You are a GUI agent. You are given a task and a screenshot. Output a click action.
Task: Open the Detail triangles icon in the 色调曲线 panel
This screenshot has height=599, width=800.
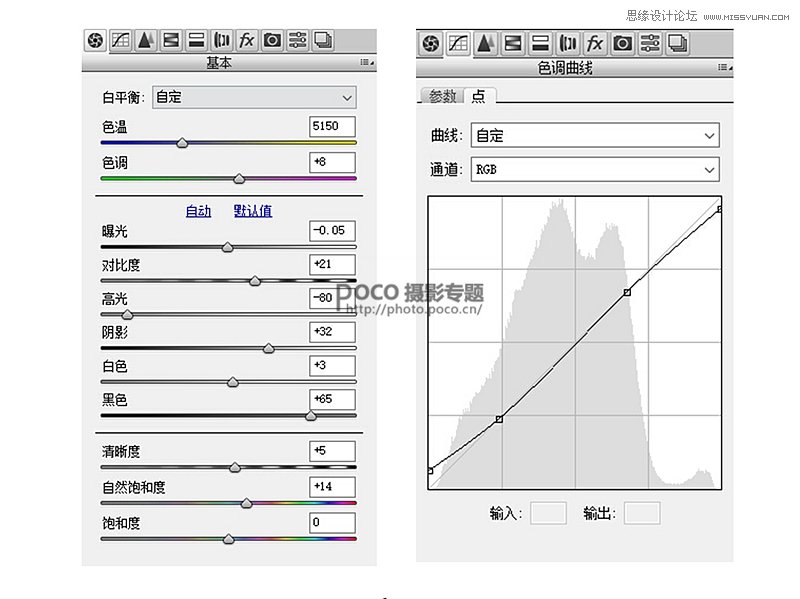click(485, 43)
